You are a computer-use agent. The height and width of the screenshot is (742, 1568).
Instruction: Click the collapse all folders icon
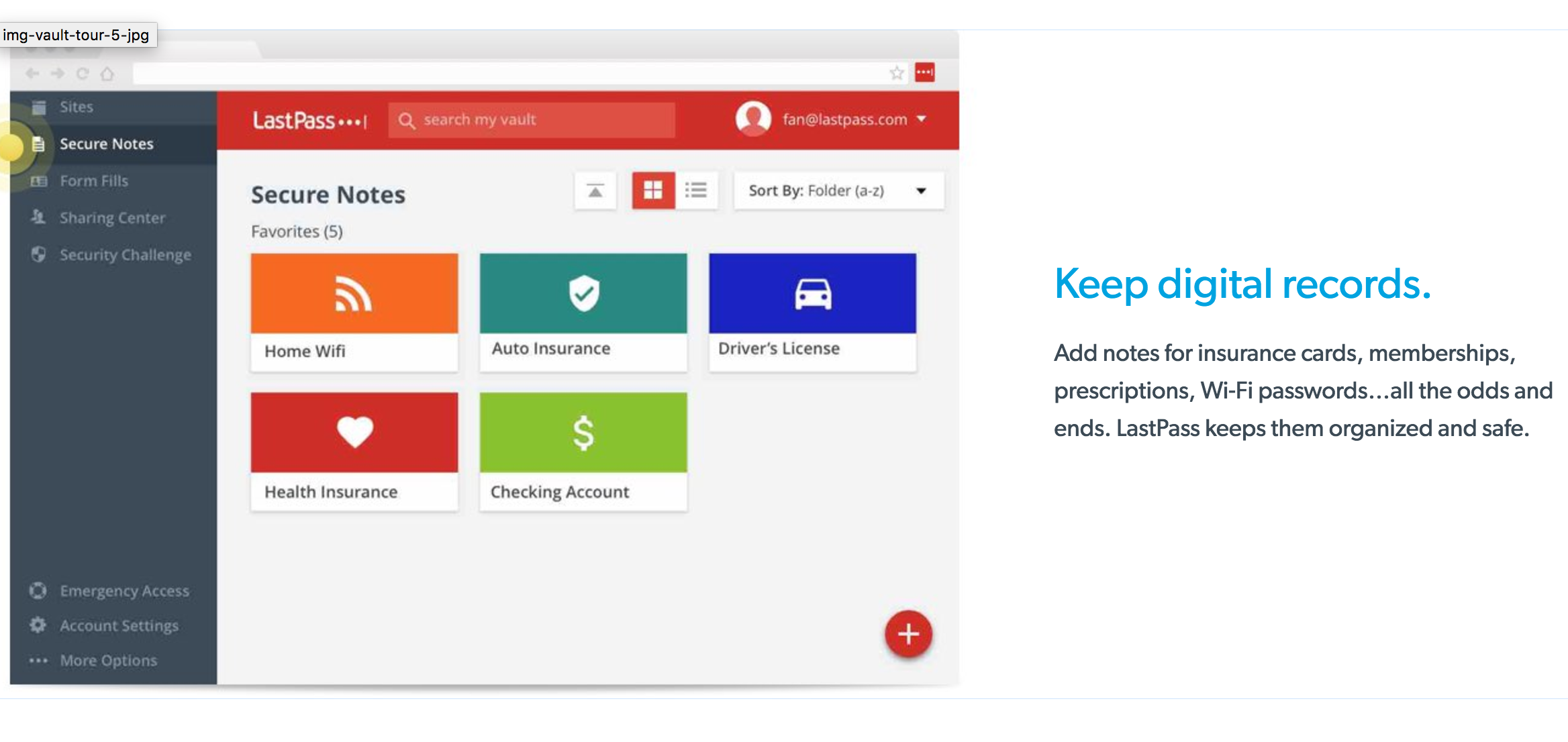pyautogui.click(x=595, y=191)
